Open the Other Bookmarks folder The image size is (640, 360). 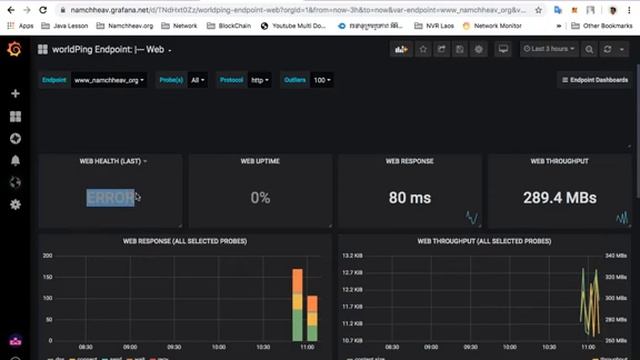[602, 26]
